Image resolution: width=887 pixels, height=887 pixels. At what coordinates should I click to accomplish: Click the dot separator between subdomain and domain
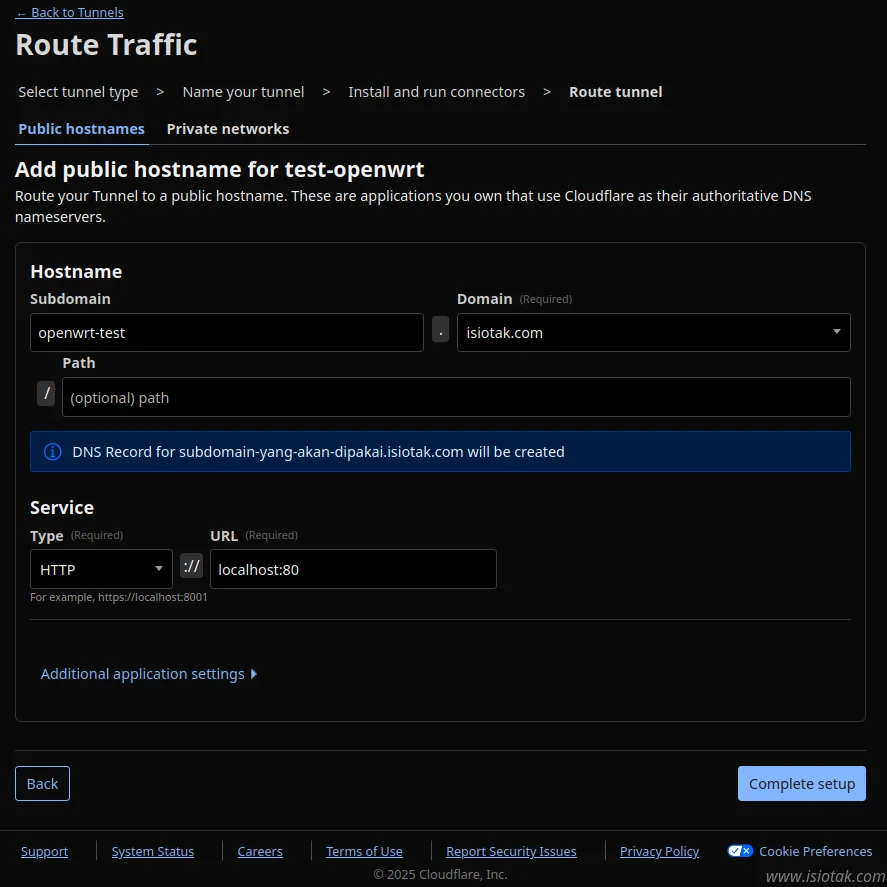point(440,329)
